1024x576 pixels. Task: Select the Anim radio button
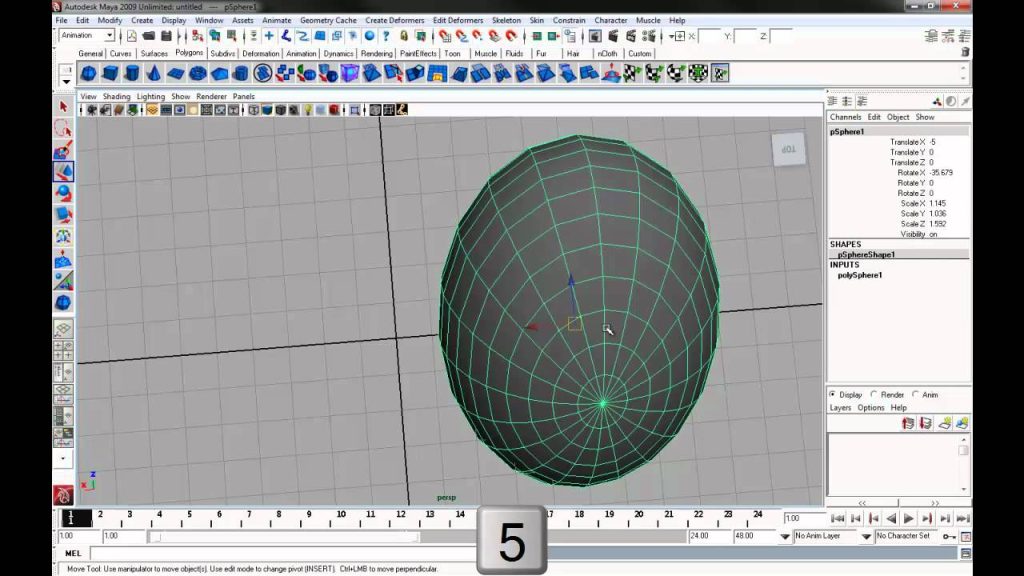coord(916,394)
